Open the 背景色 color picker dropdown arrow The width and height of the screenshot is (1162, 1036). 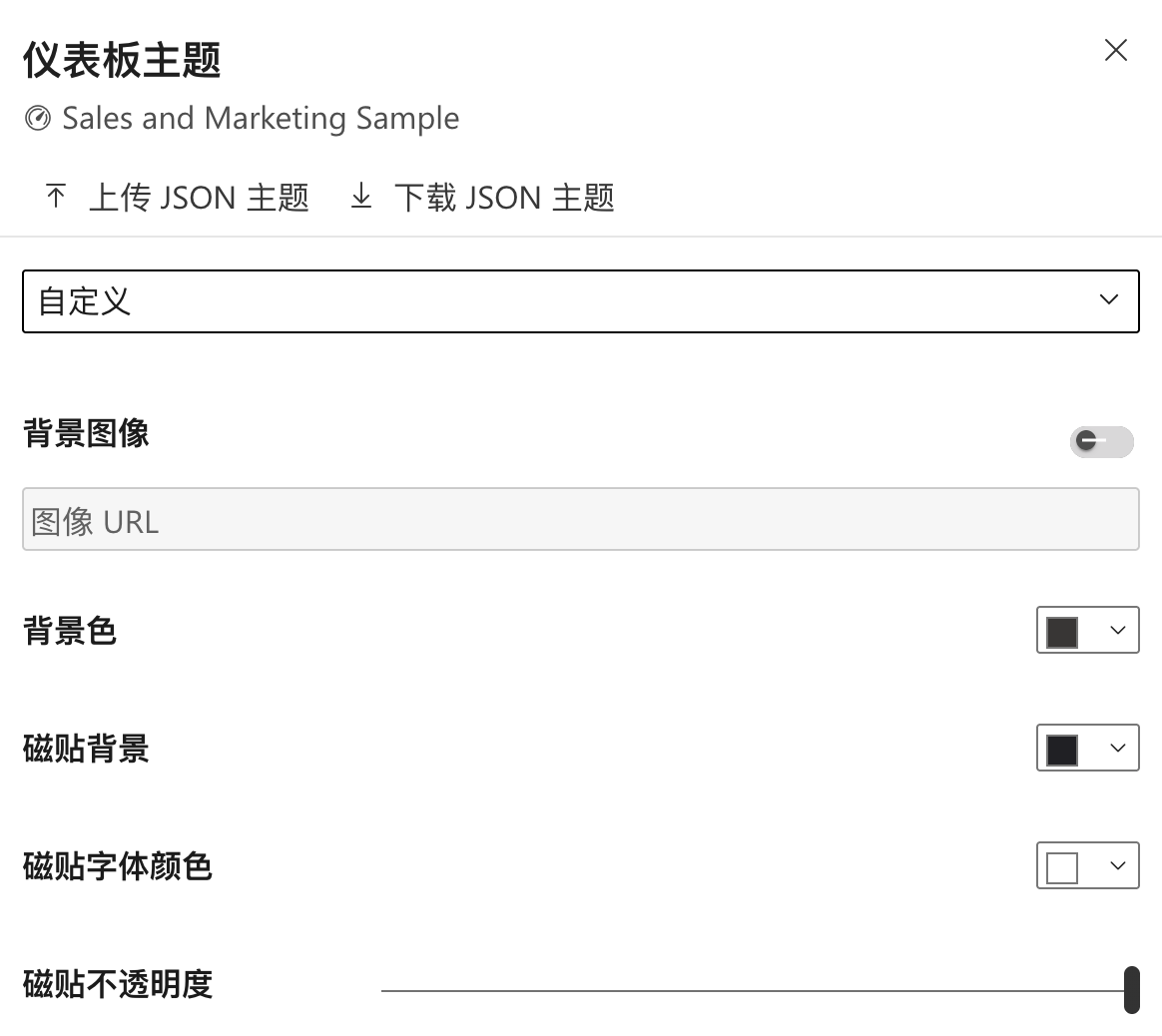[1115, 630]
